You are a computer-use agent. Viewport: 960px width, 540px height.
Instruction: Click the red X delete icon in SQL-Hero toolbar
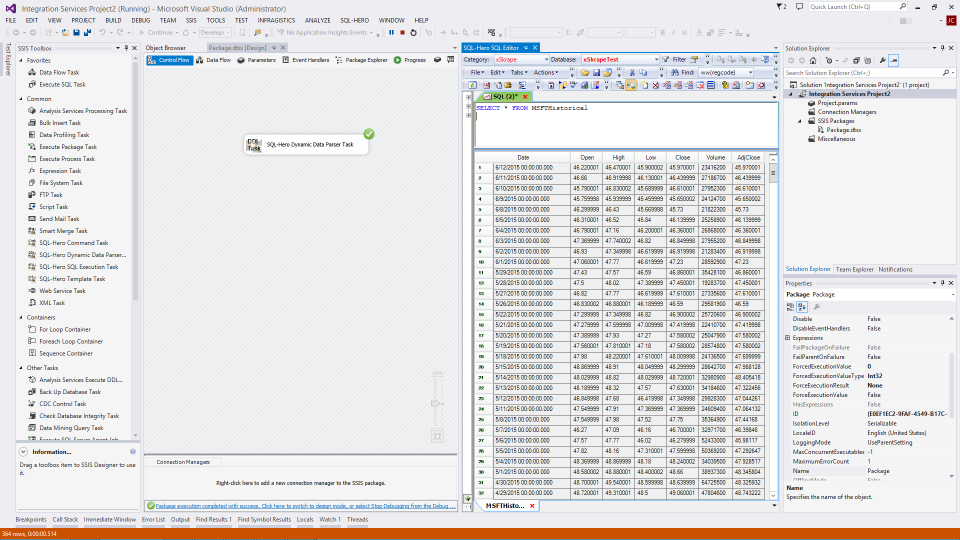point(656,85)
